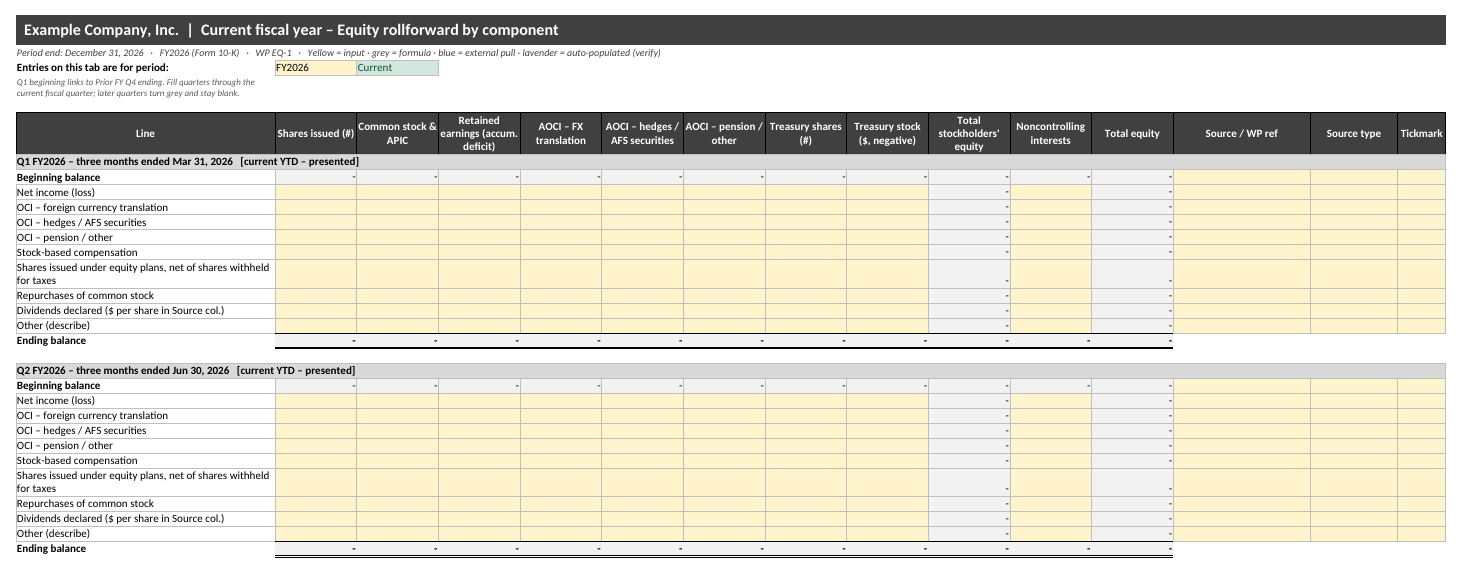Screen dimensions: 1461x573
Task: Select the 'AOCI – FX translation' column header
Action: pos(561,134)
